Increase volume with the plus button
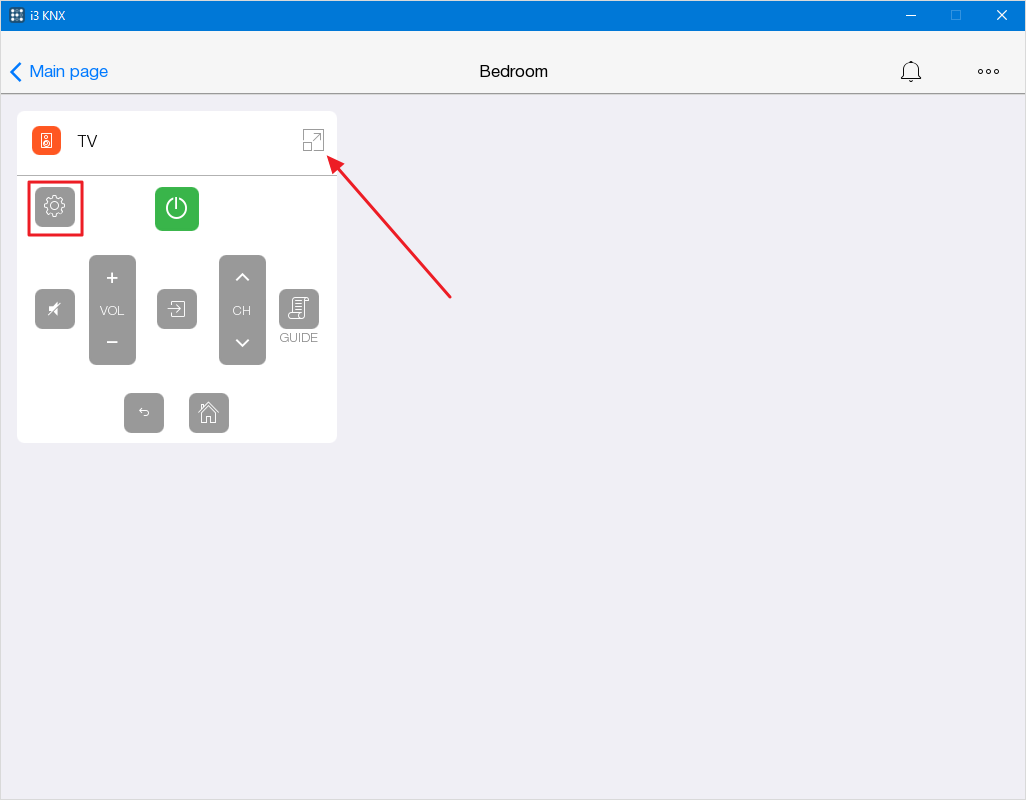This screenshot has height=800, width=1026. (112, 278)
